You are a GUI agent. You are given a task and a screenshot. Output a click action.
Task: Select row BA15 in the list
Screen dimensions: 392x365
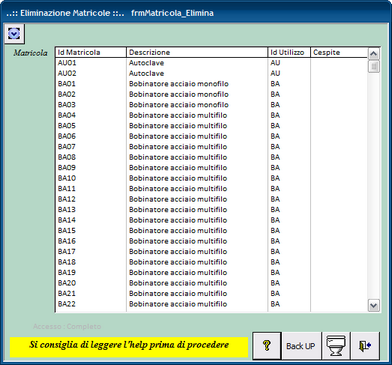tap(211, 231)
